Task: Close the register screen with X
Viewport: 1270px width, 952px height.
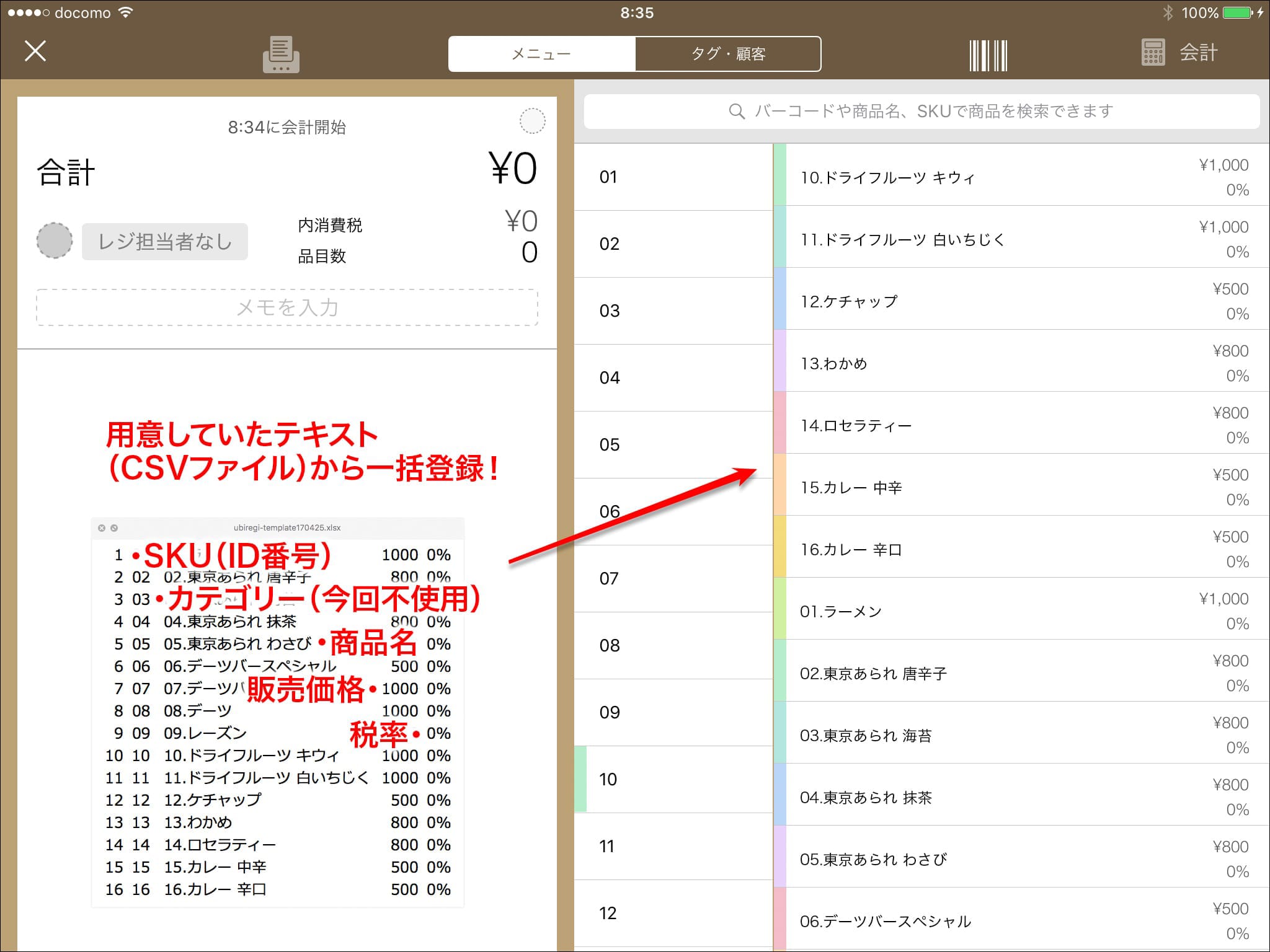Action: pyautogui.click(x=35, y=51)
